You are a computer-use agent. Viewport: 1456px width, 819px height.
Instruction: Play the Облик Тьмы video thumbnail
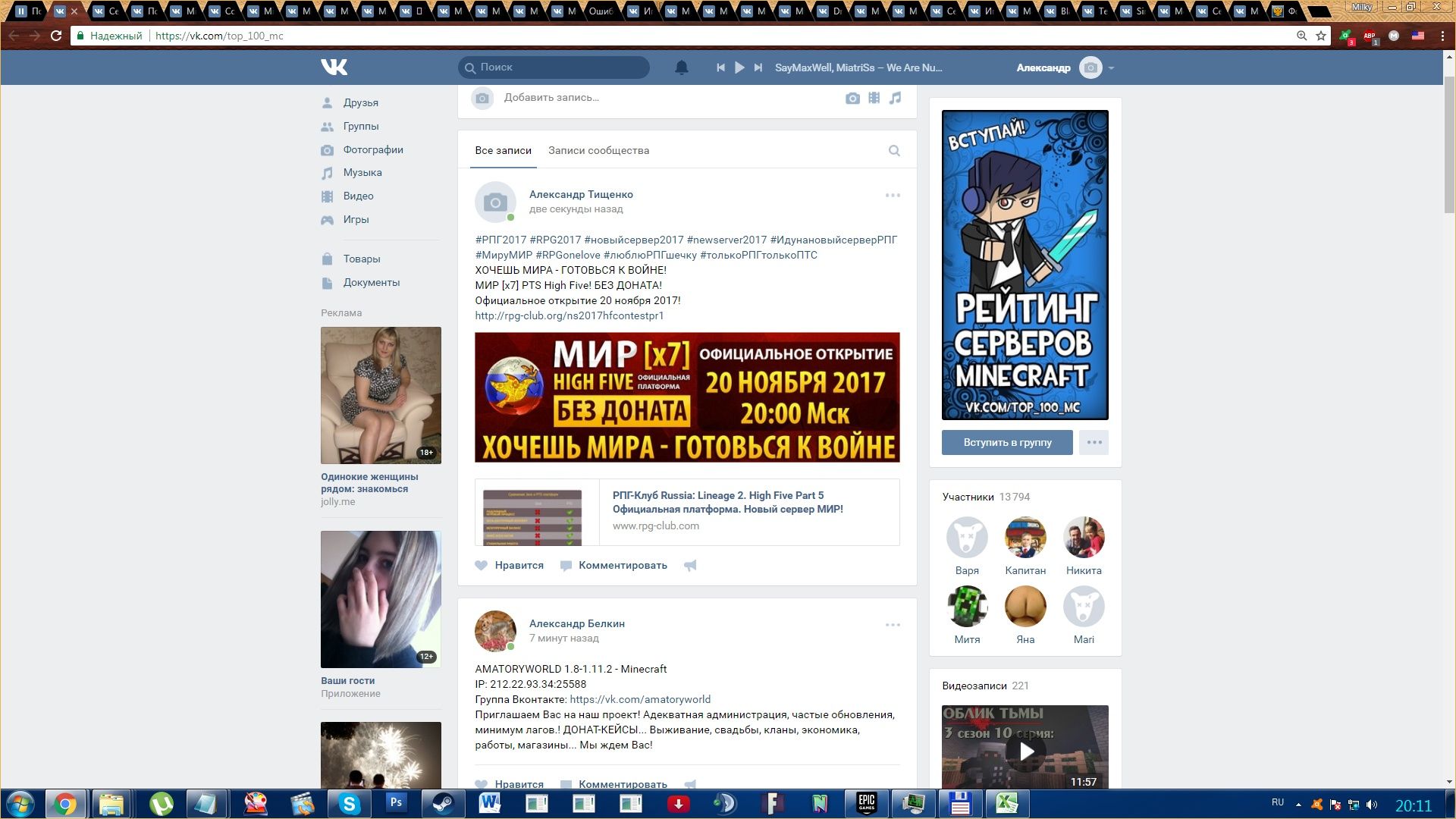(x=1025, y=751)
